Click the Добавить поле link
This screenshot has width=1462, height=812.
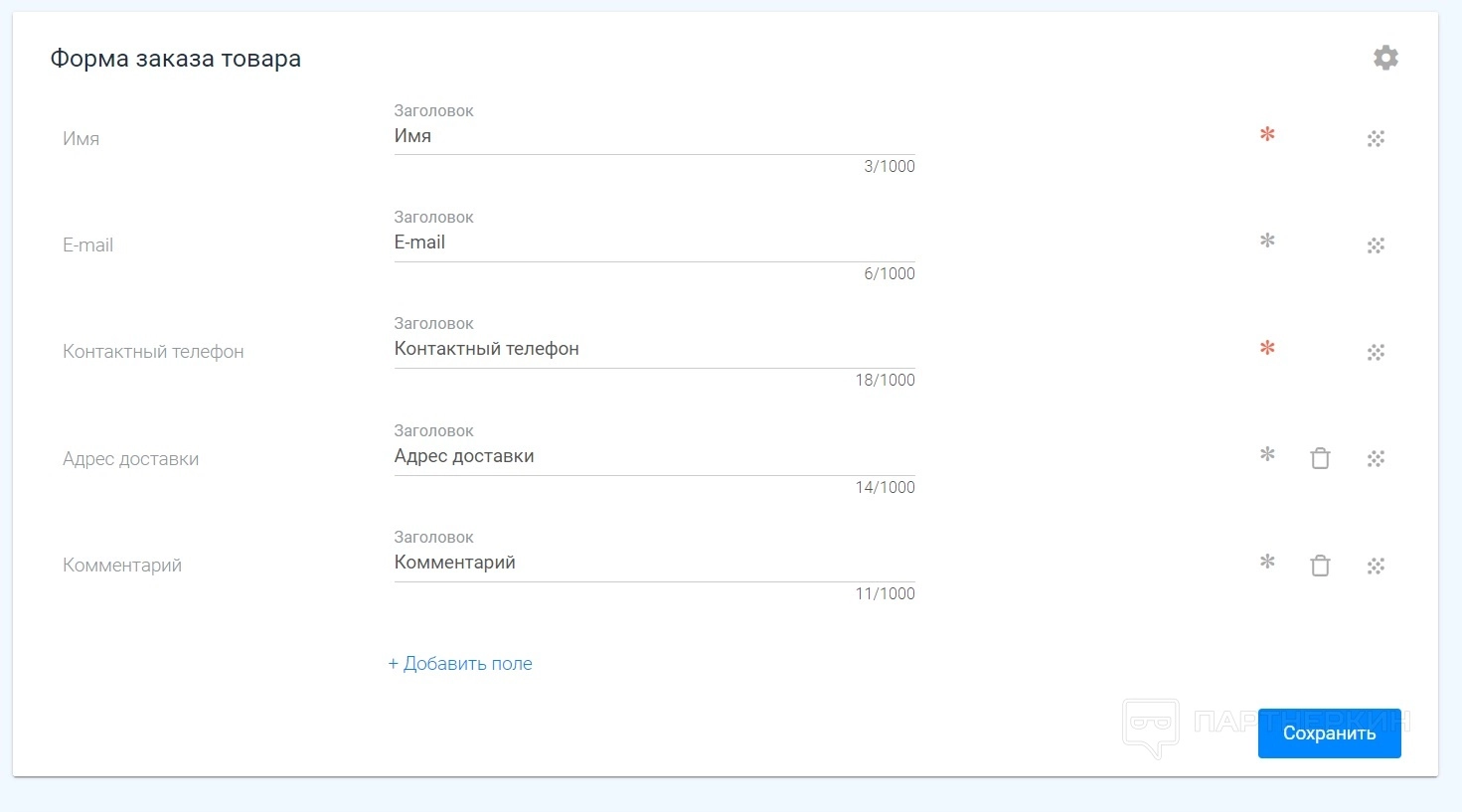tap(460, 664)
